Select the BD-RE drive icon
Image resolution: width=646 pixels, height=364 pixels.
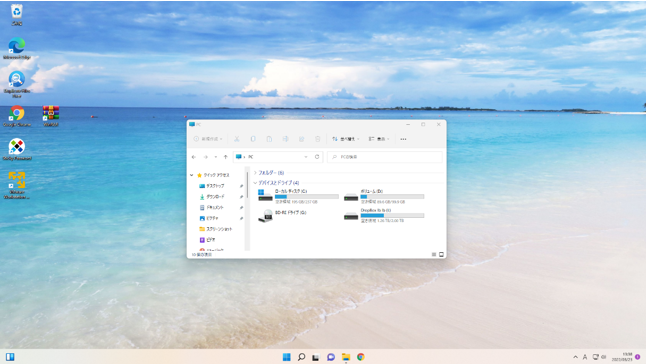click(265, 215)
